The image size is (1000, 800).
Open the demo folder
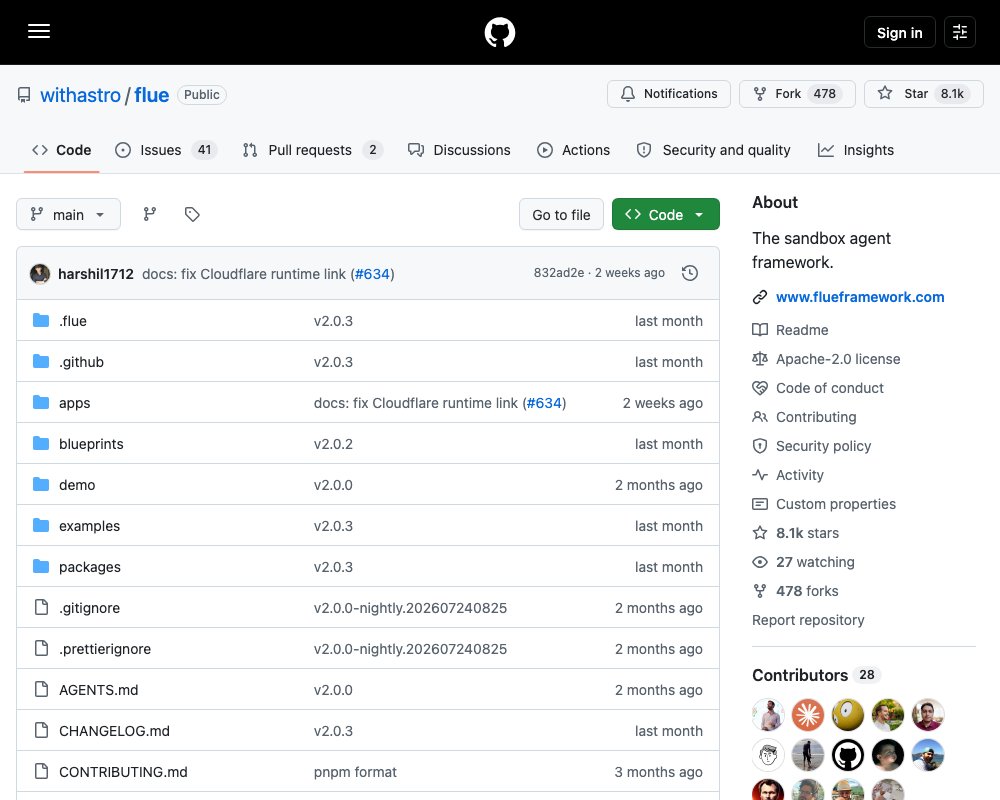coord(77,485)
